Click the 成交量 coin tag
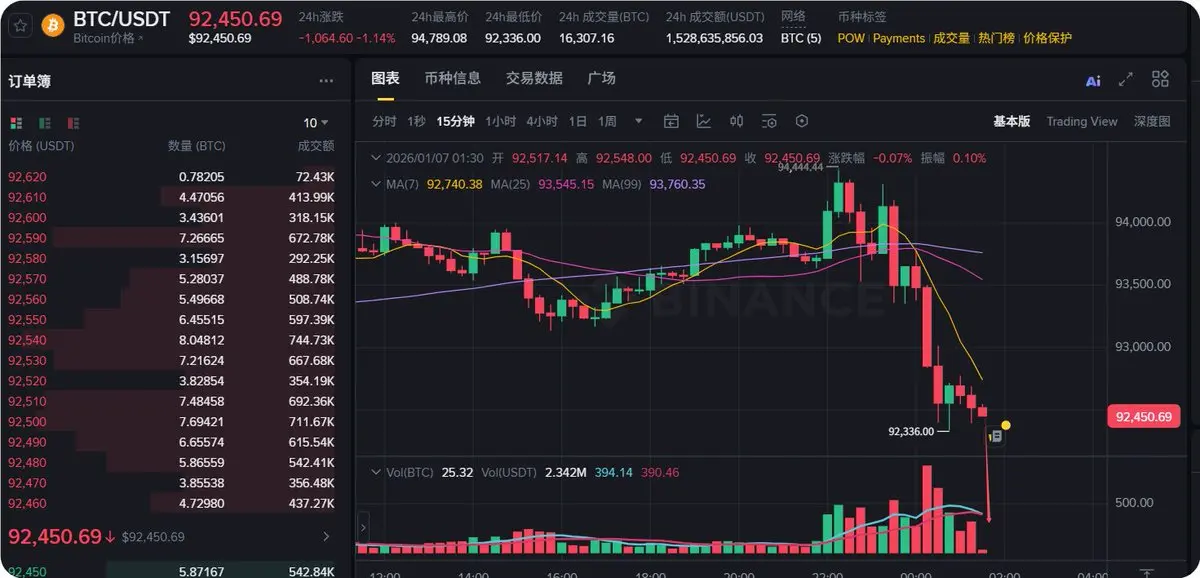Viewport: 1200px width, 578px height. 952,38
